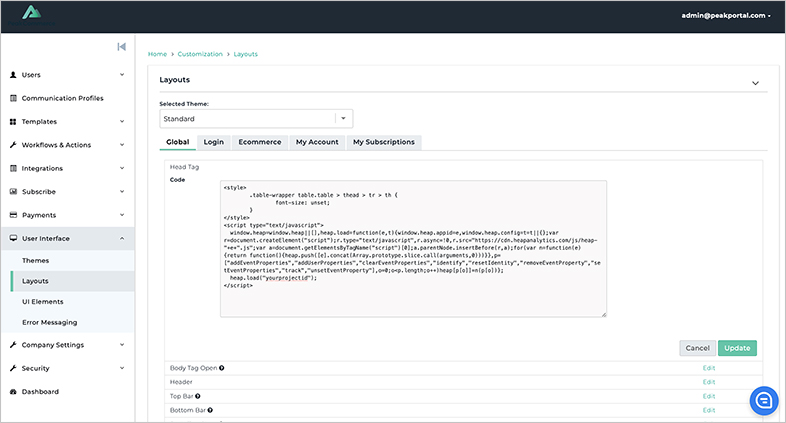This screenshot has height=423, width=786.
Task: Click the Dashboard icon in sidebar
Action: (x=13, y=391)
